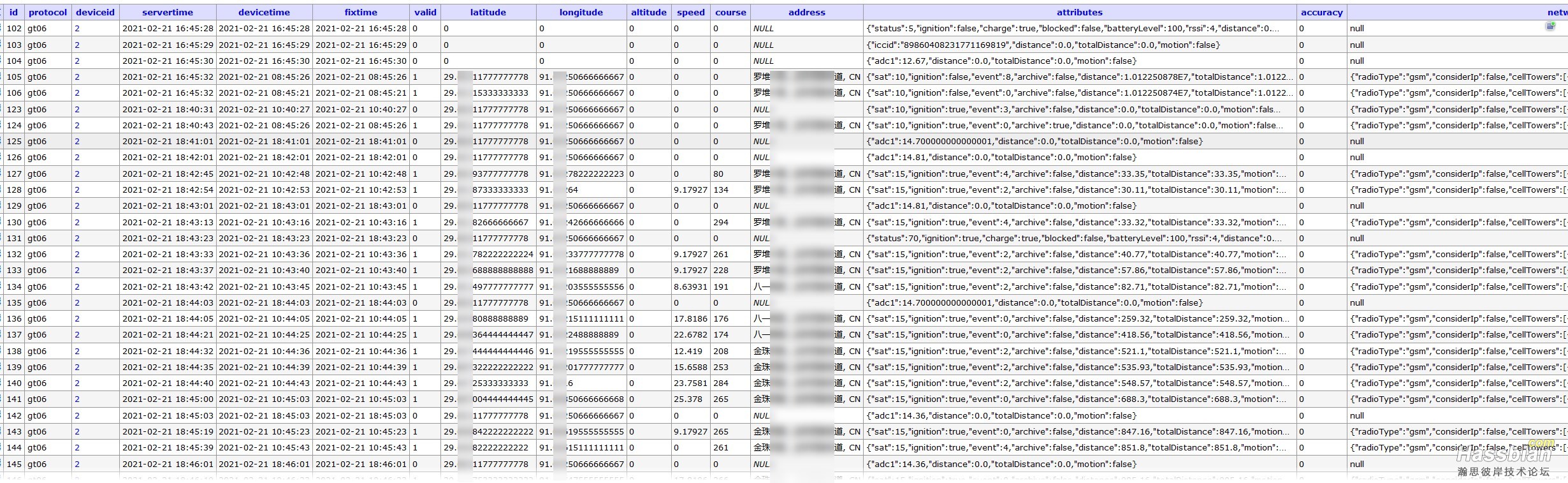The image size is (1568, 483).
Task: Select fixtime cell 2021-02-21 10:43:16
Action: [x=361, y=223]
